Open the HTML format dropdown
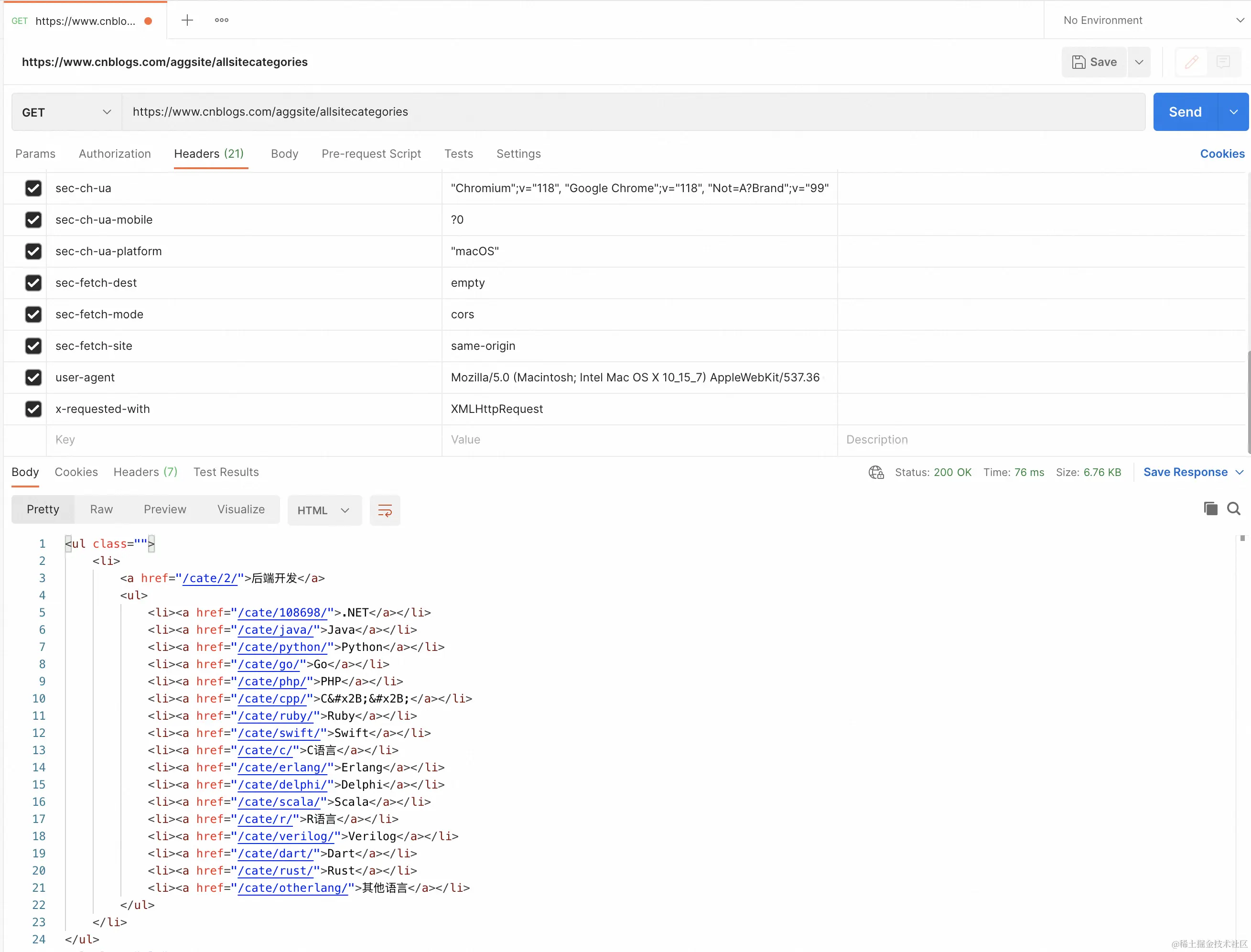This screenshot has width=1251, height=952. tap(324, 510)
